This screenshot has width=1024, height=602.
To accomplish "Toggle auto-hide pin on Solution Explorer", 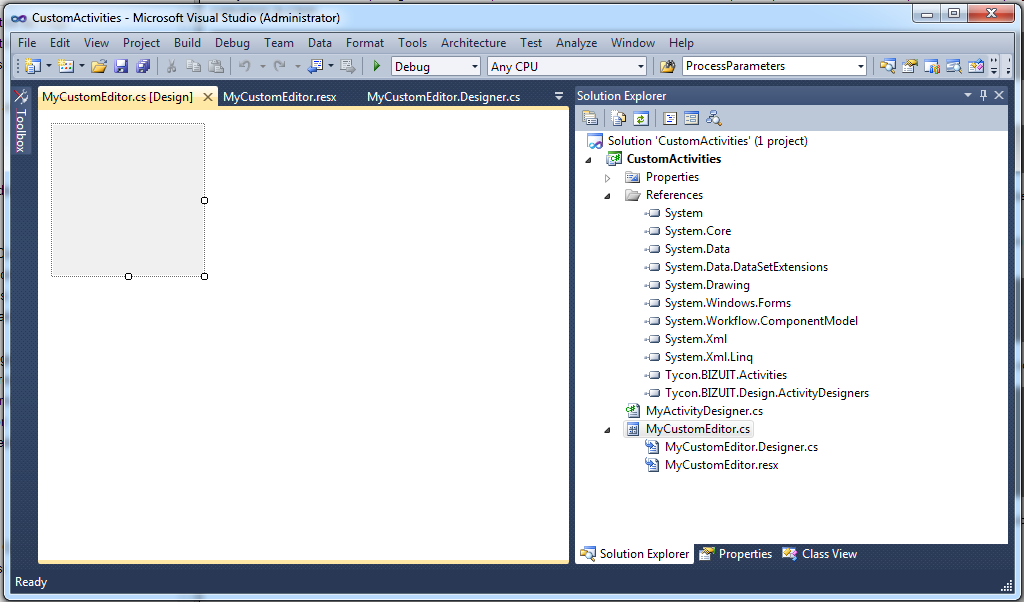I will pyautogui.click(x=984, y=95).
